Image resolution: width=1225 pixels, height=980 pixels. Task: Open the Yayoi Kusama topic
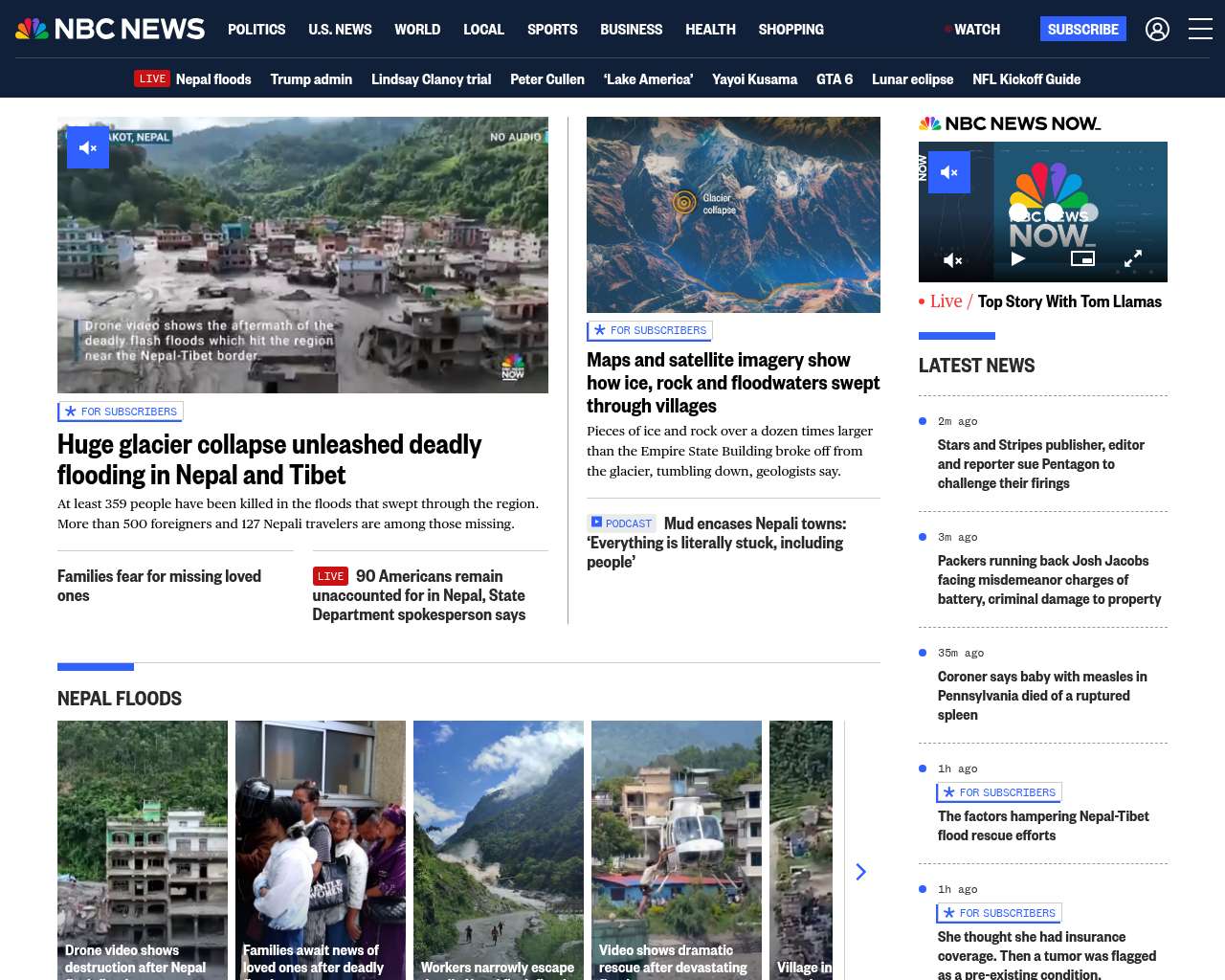pyautogui.click(x=754, y=79)
